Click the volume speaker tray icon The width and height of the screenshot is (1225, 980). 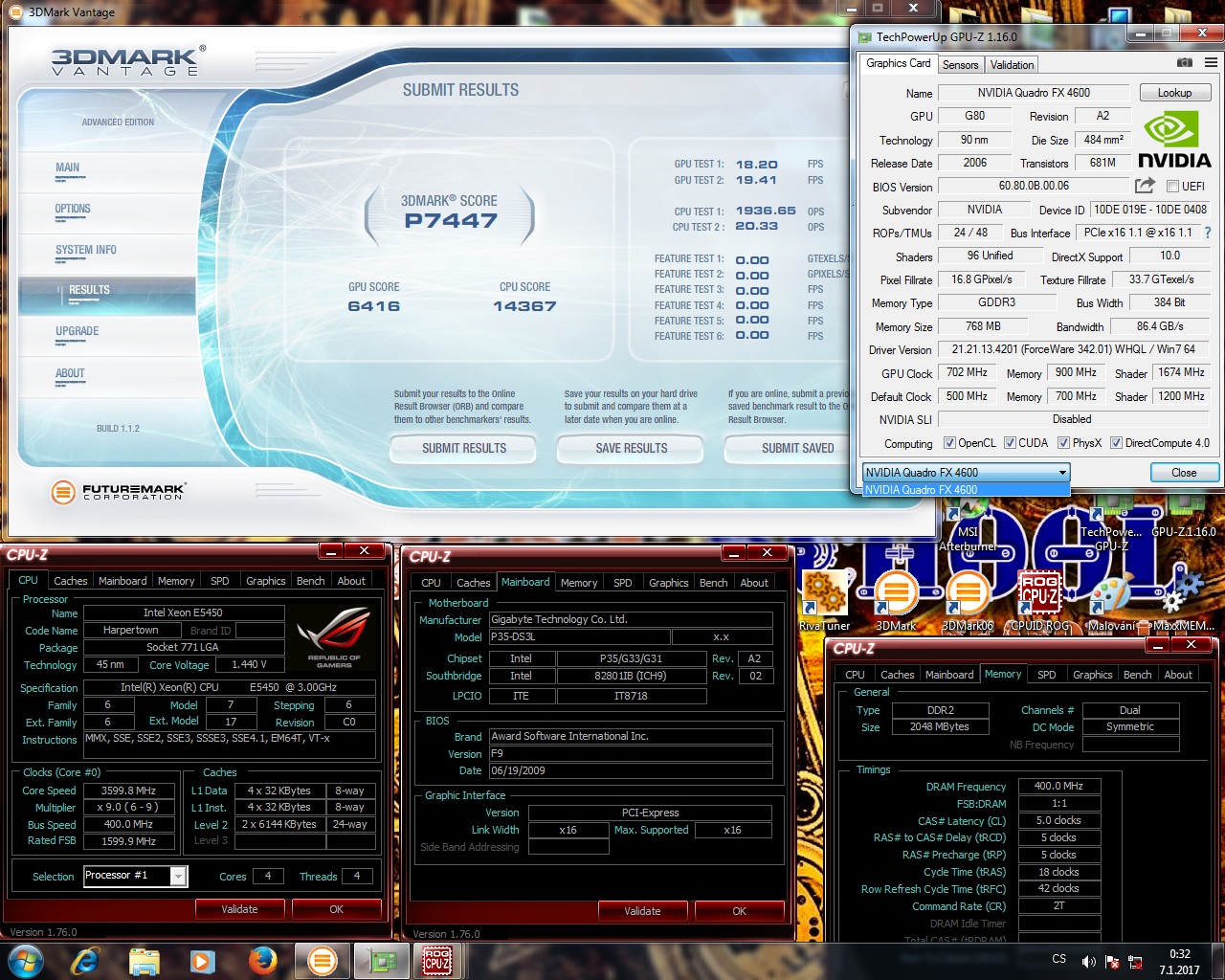(1088, 961)
